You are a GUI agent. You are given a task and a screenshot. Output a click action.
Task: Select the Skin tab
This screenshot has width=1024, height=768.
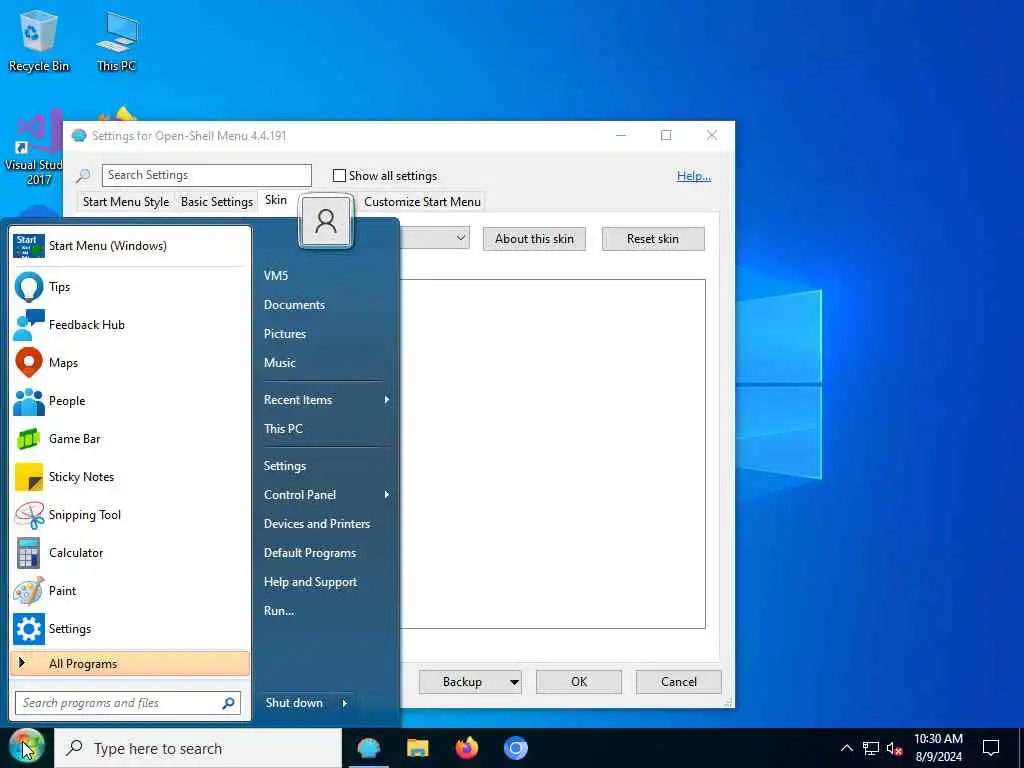tap(276, 200)
